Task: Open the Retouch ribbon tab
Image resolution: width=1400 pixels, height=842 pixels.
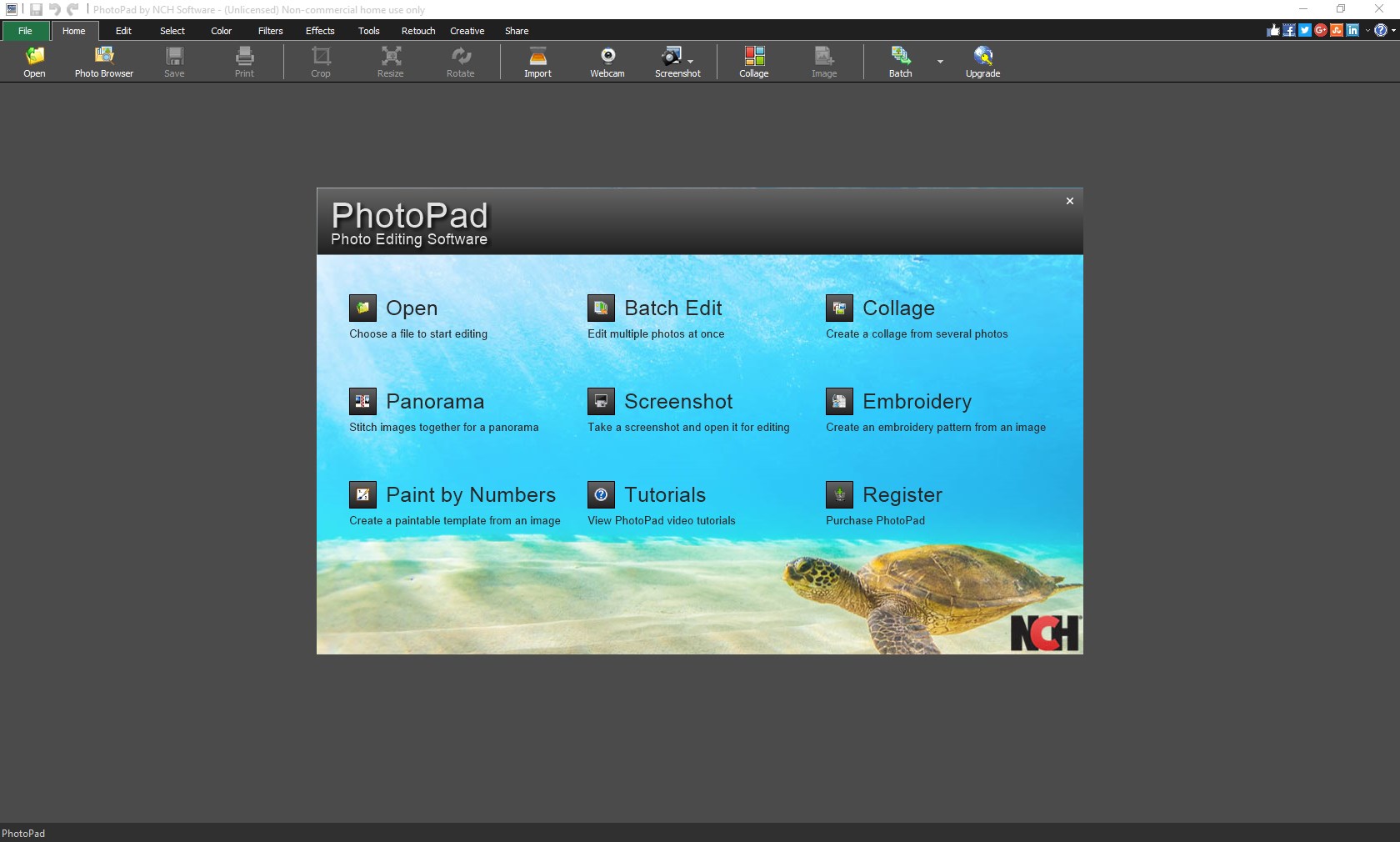Action: pos(417,31)
